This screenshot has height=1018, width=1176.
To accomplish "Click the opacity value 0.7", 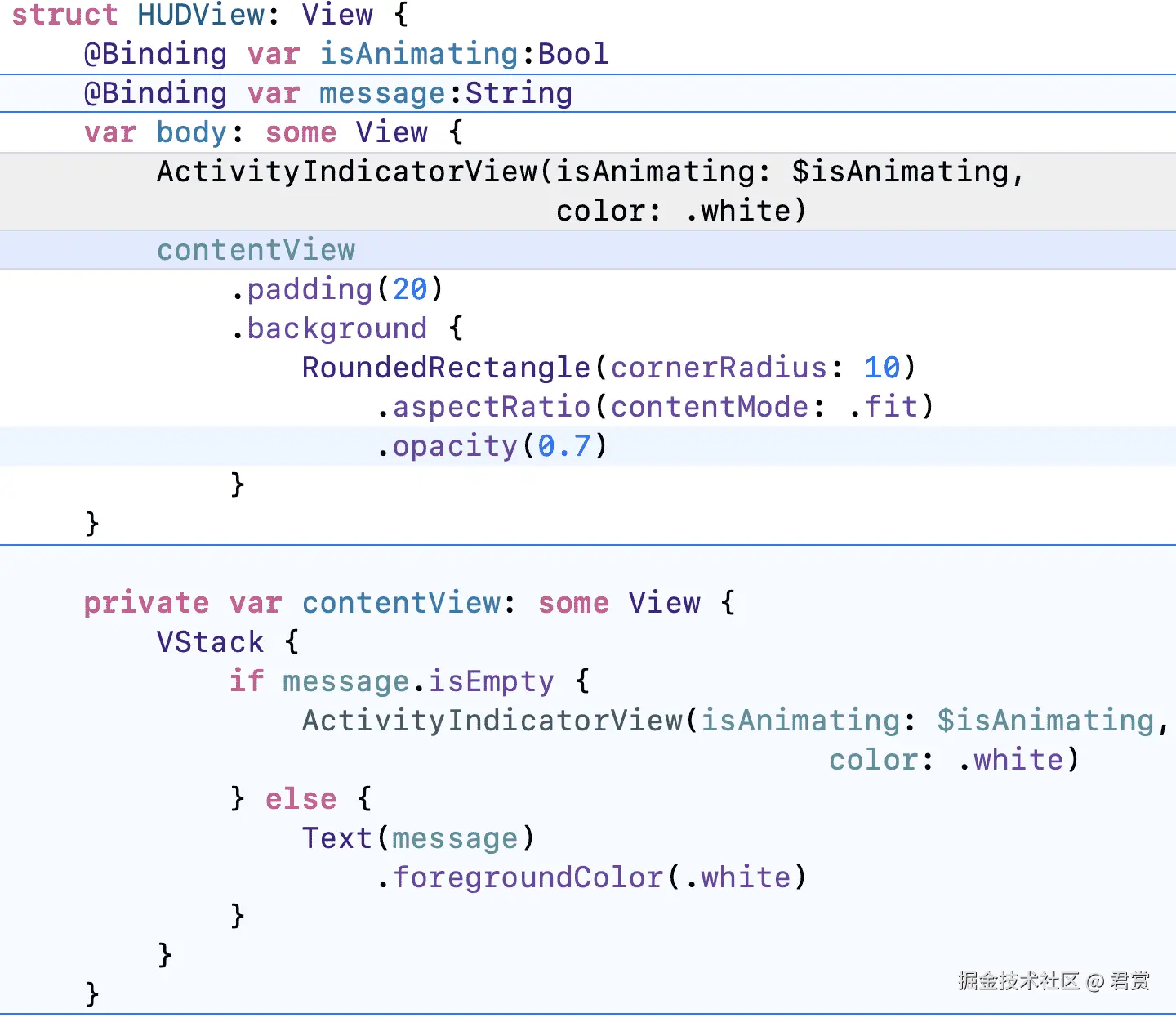I will click(563, 446).
